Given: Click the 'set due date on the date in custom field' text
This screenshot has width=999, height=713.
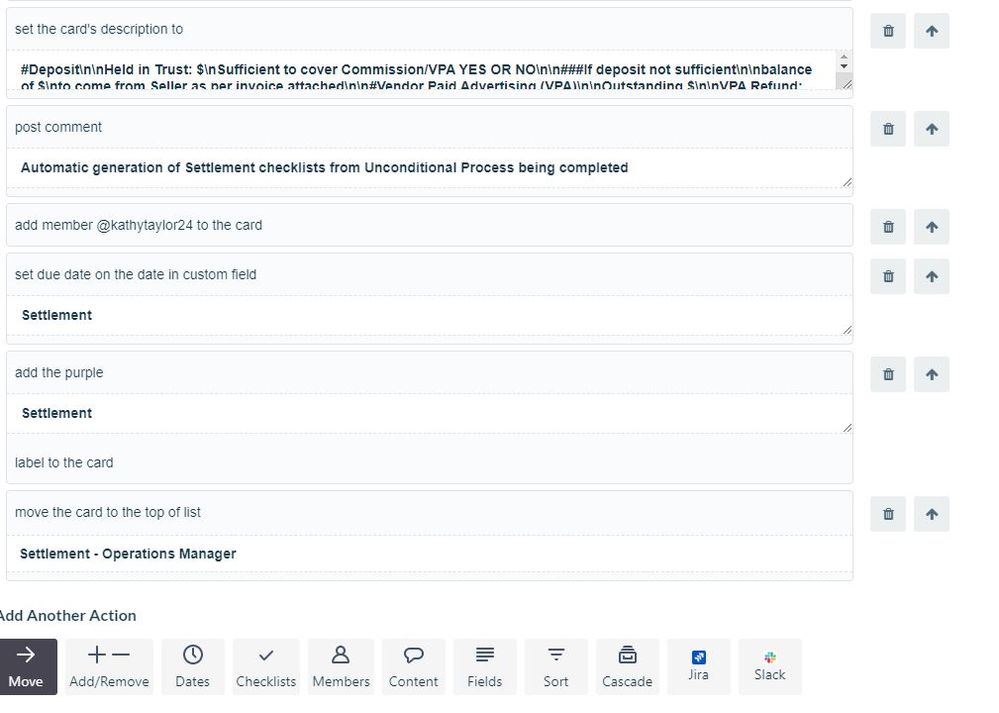Looking at the screenshot, I should tap(136, 275).
